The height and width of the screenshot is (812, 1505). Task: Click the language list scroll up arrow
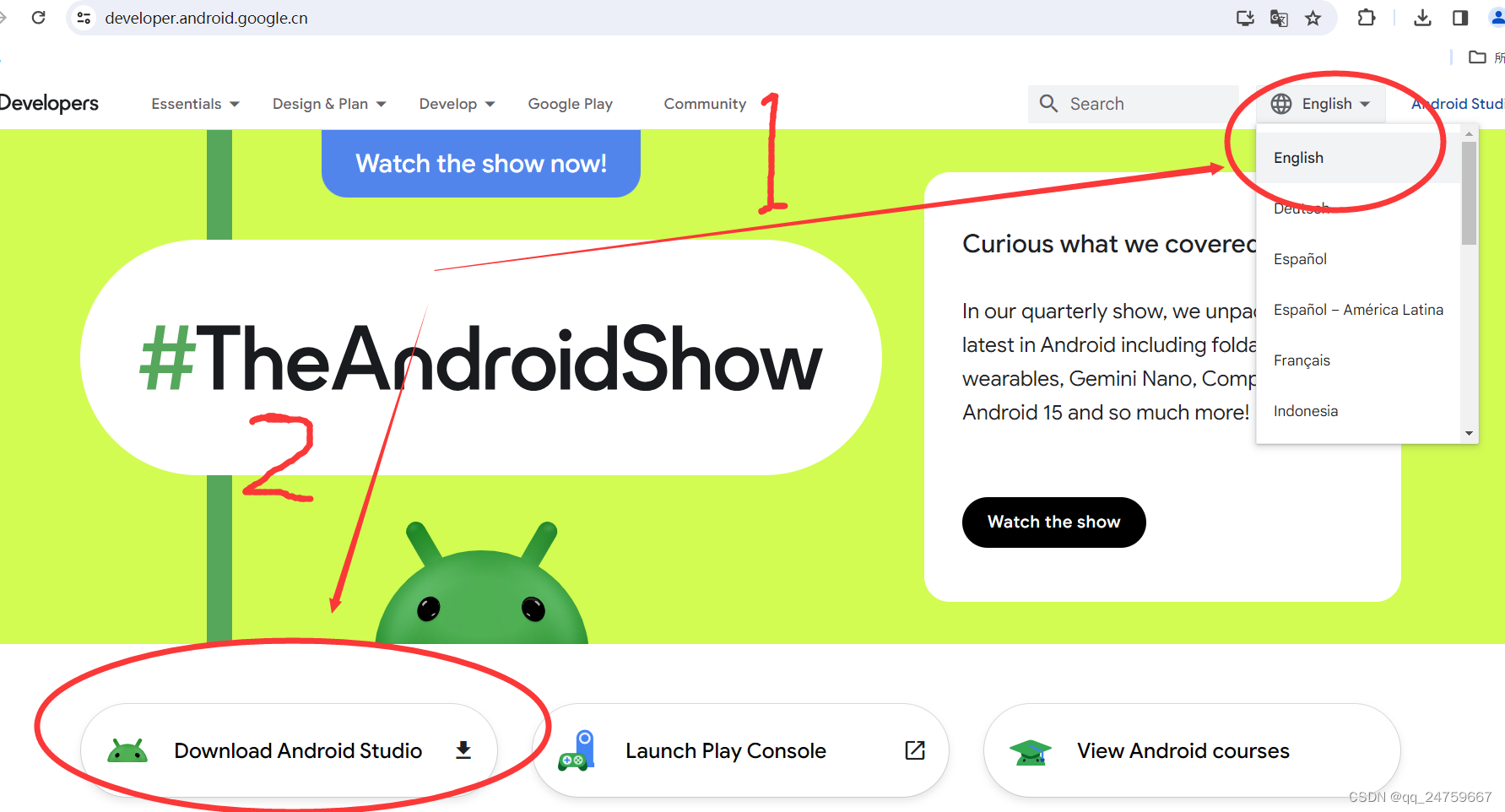[x=1469, y=133]
